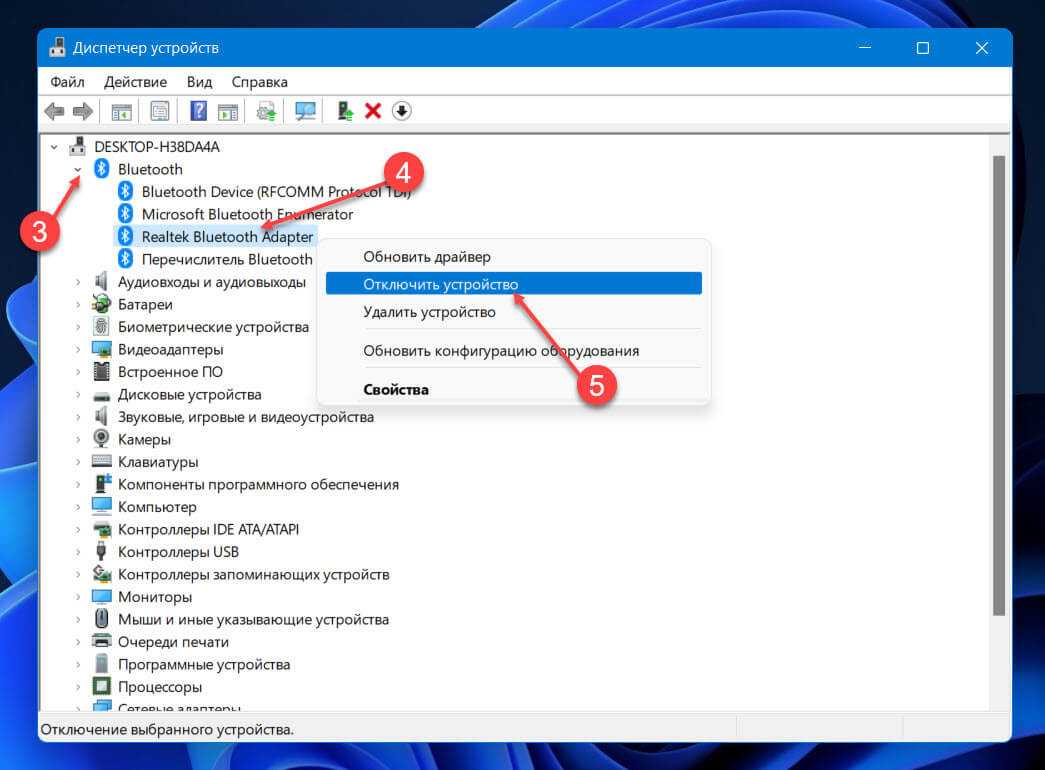Screen dimensions: 1045x770
Task: Click the blue Help question-mark toolbar icon
Action: pyautogui.click(x=199, y=111)
